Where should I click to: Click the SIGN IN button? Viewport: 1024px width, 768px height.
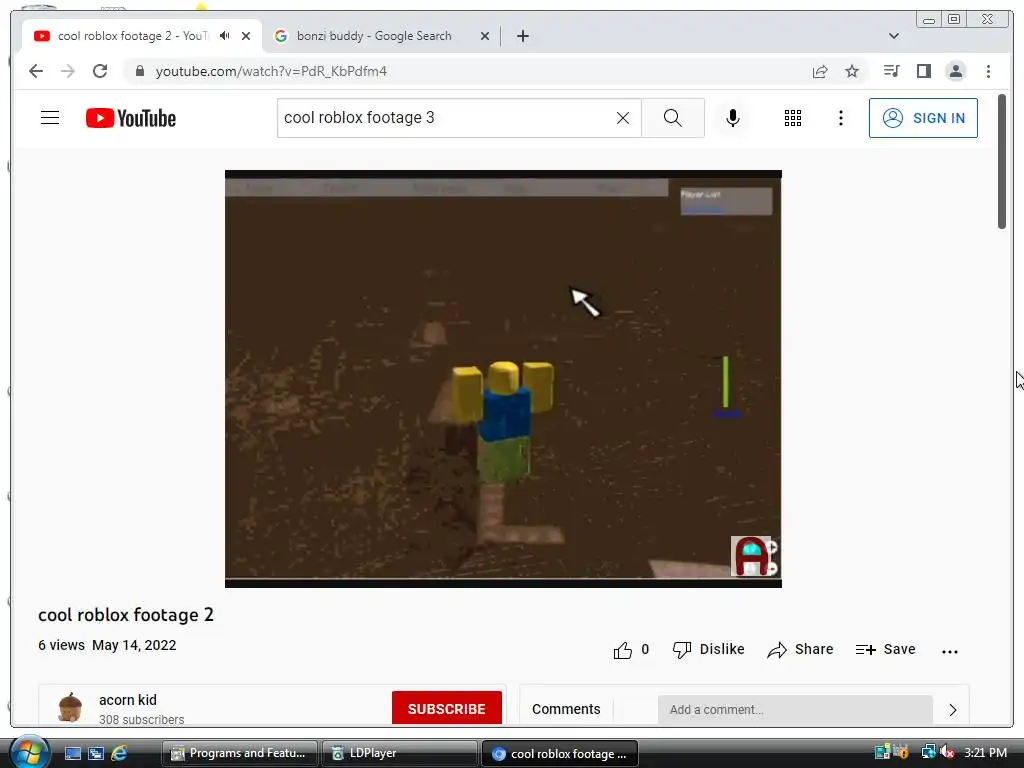923,118
